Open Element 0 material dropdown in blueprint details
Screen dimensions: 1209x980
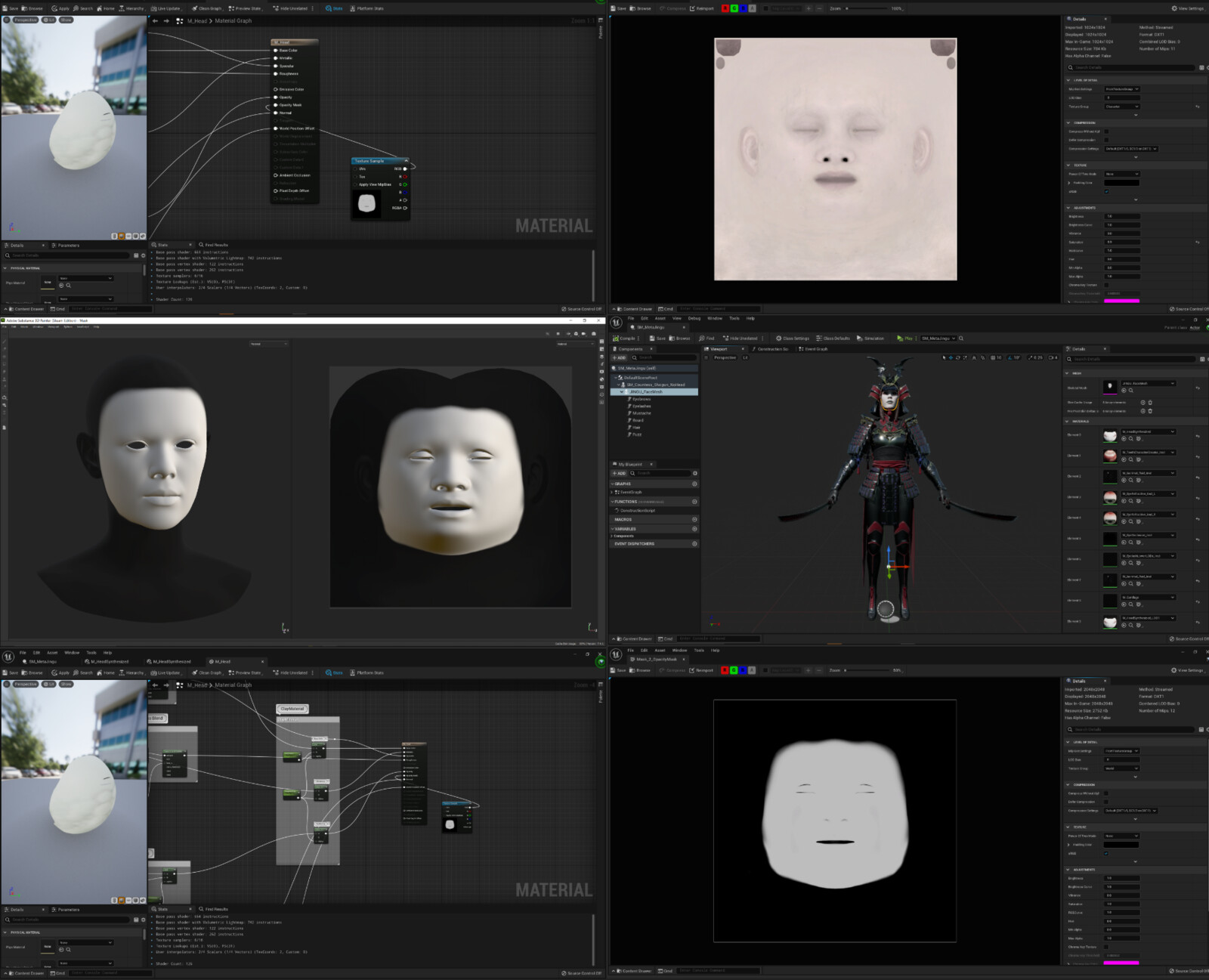[x=1147, y=431]
